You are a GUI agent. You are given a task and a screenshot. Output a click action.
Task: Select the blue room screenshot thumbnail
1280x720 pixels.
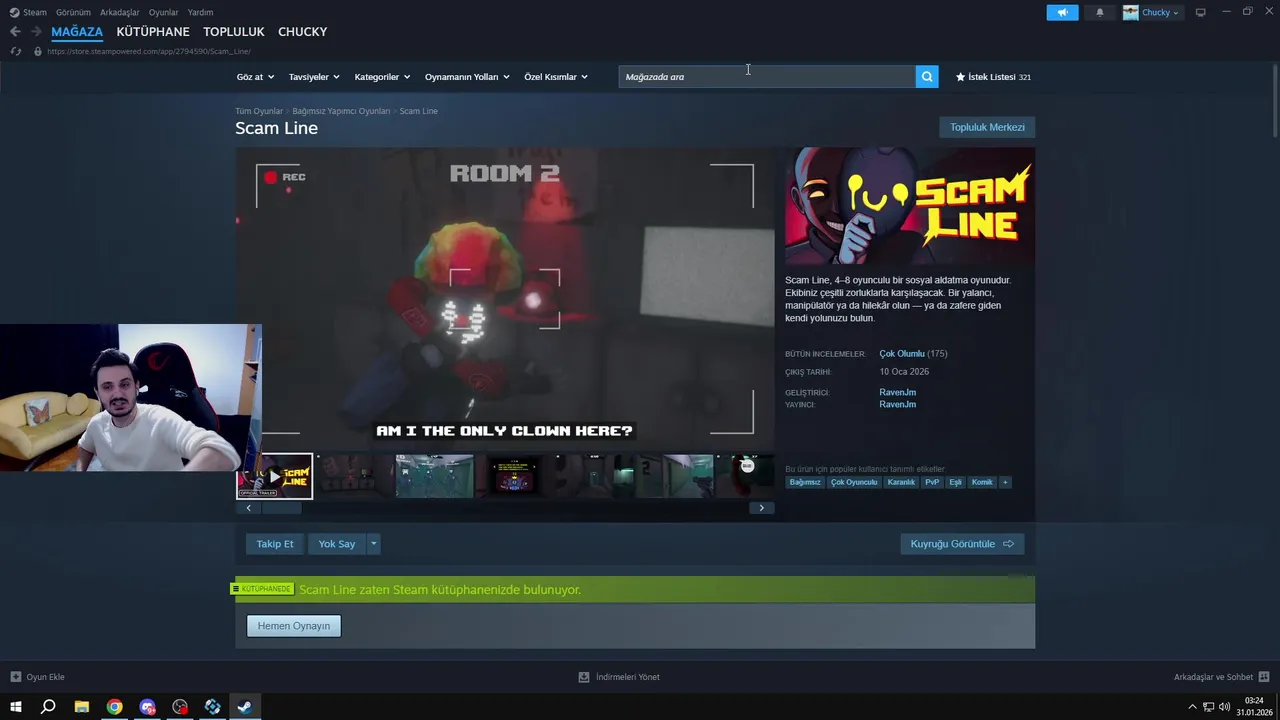pos(435,476)
